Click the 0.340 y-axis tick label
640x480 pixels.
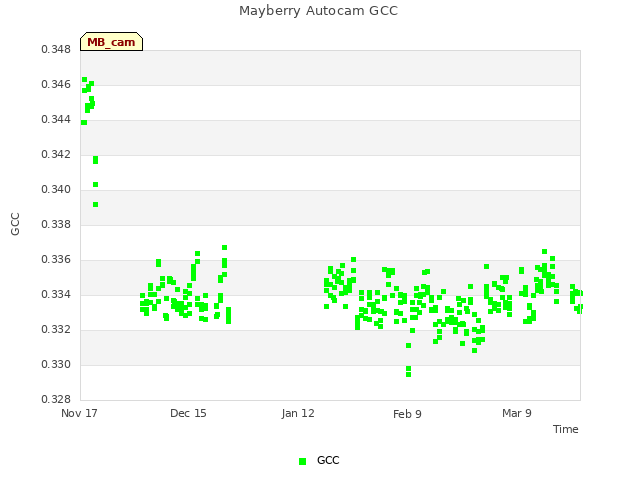pyautogui.click(x=56, y=190)
